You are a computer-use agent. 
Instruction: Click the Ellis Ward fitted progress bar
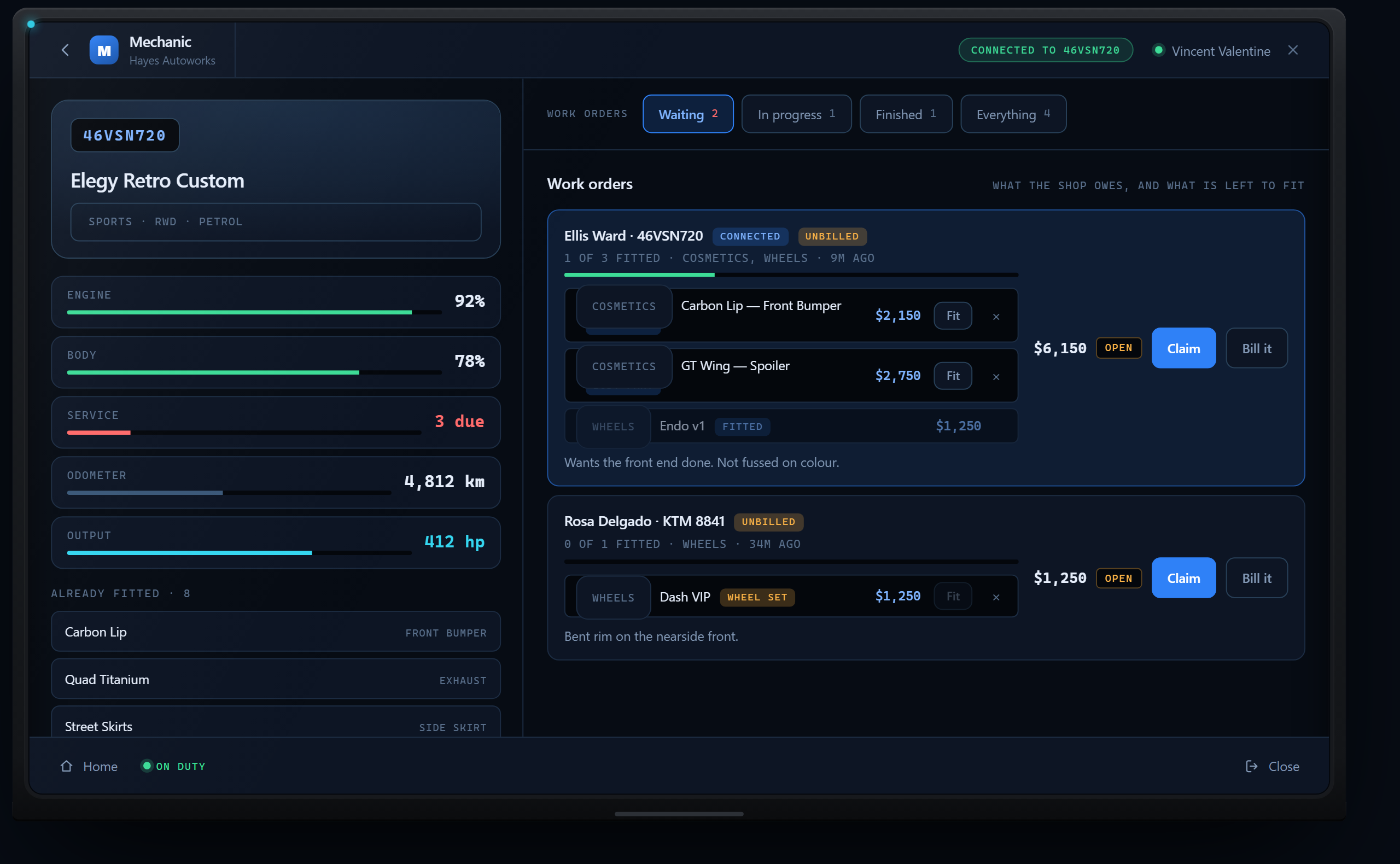pyautogui.click(x=791, y=275)
